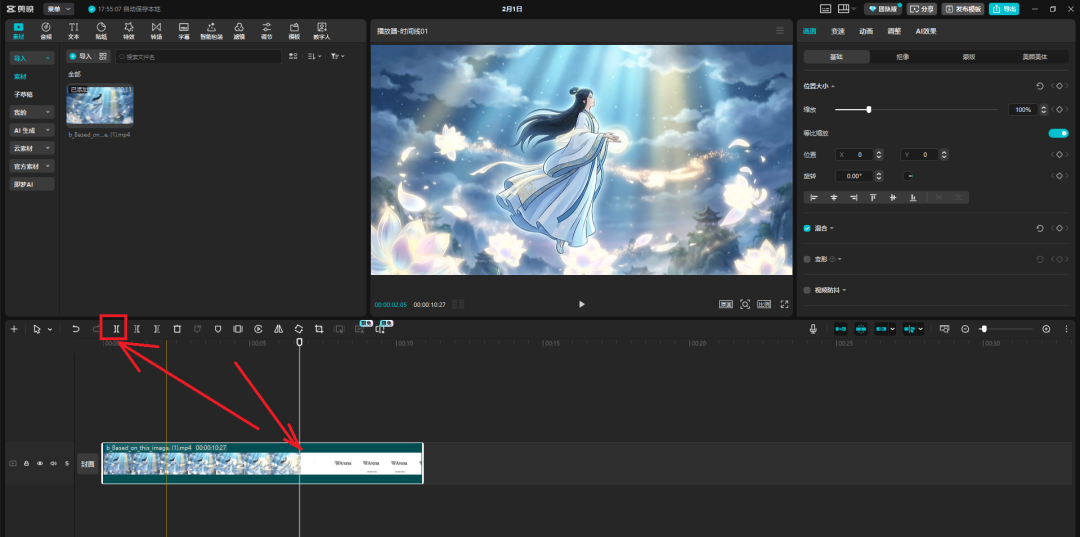Click the 缩放 scale slider handle
Viewport: 1080px width, 537px height.
coord(868,109)
